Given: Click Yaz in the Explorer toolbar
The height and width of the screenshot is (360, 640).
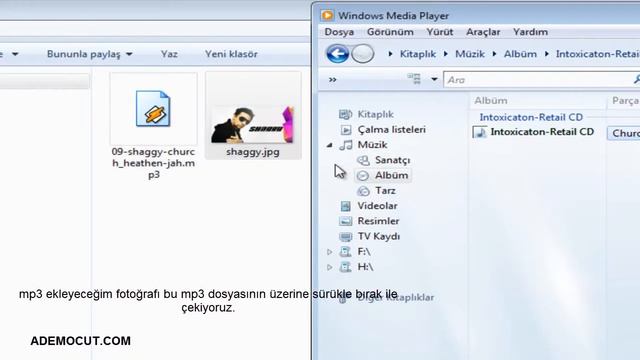Looking at the screenshot, I should tap(169, 54).
